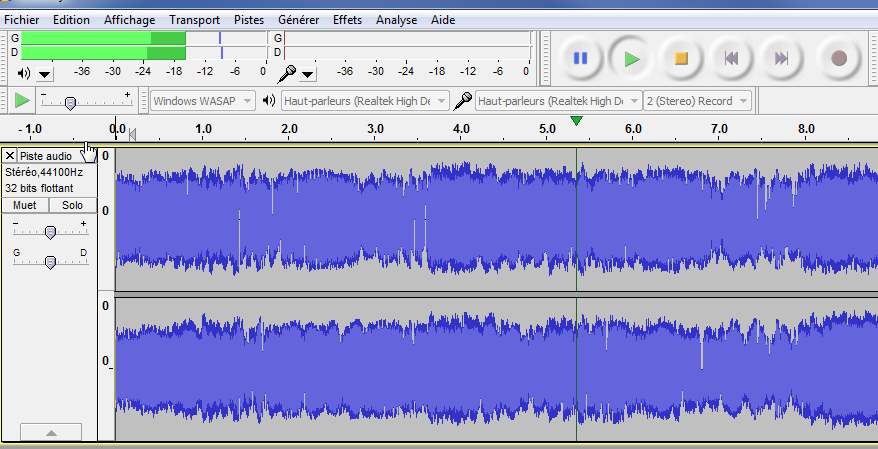Image resolution: width=878 pixels, height=449 pixels.
Task: Click the playback speed slider handle
Action: point(70,104)
